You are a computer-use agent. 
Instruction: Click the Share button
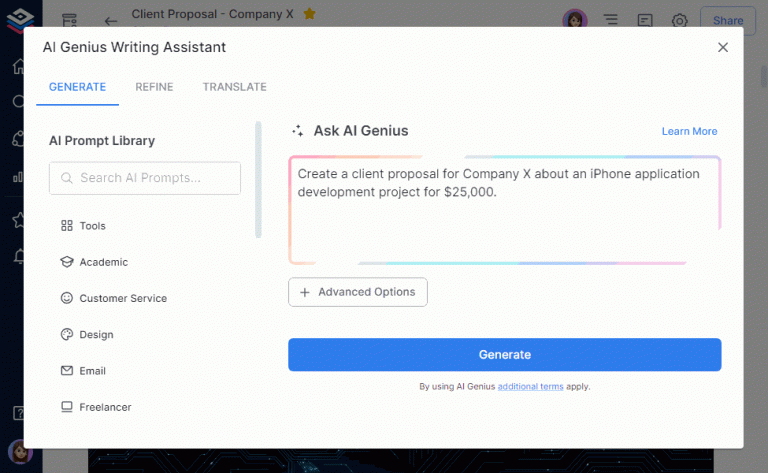tap(727, 20)
